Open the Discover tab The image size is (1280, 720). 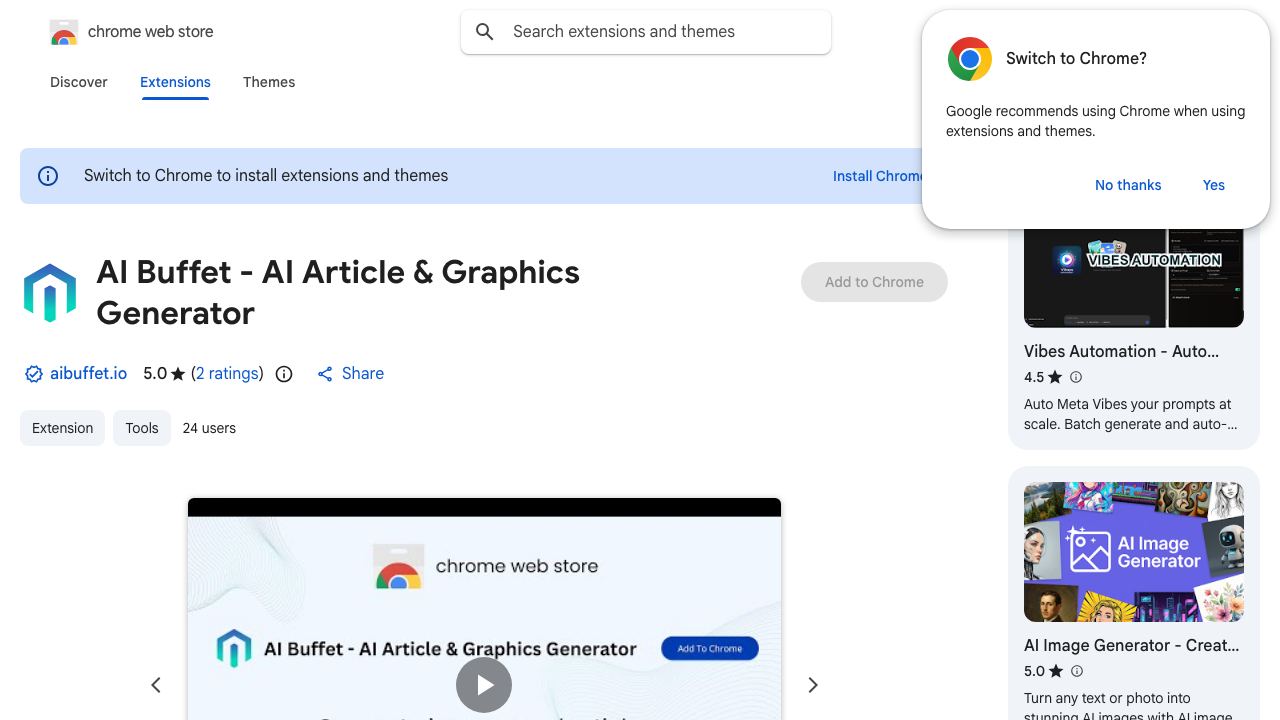[x=79, y=82]
